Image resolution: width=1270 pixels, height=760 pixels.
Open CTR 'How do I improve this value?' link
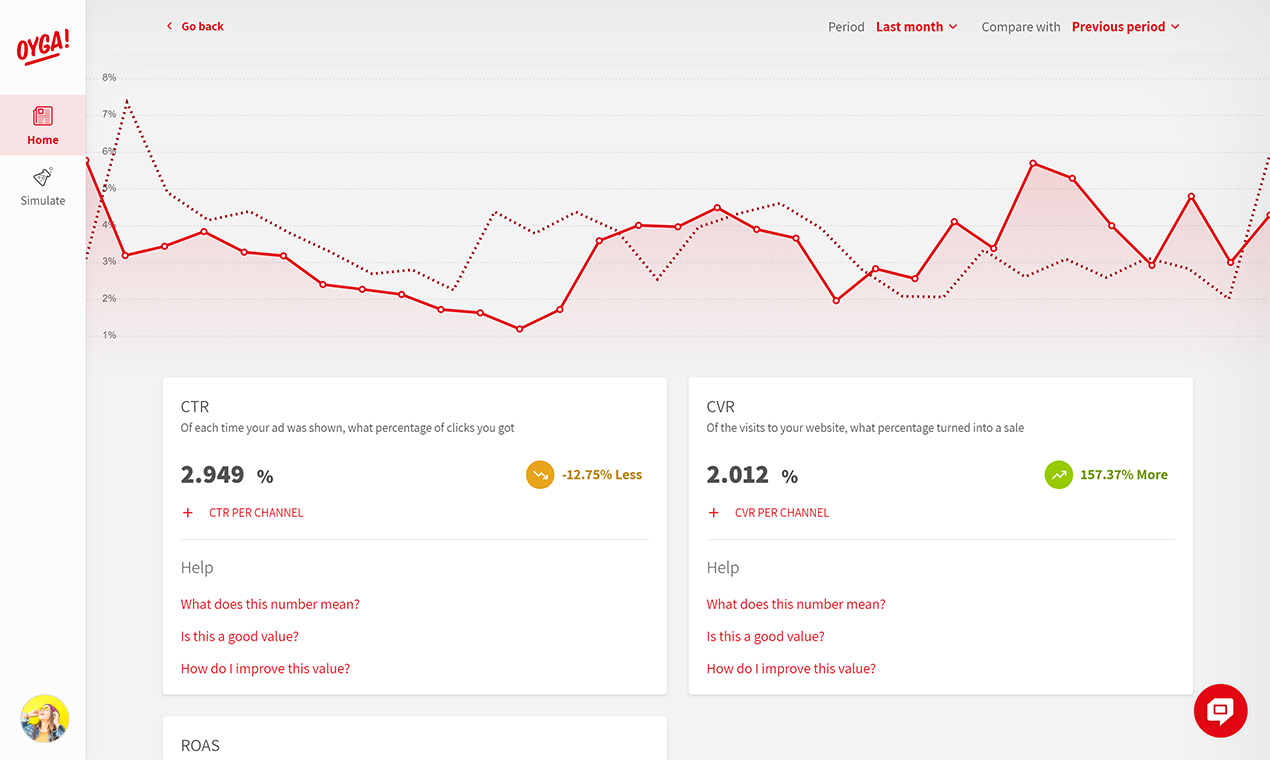click(265, 668)
